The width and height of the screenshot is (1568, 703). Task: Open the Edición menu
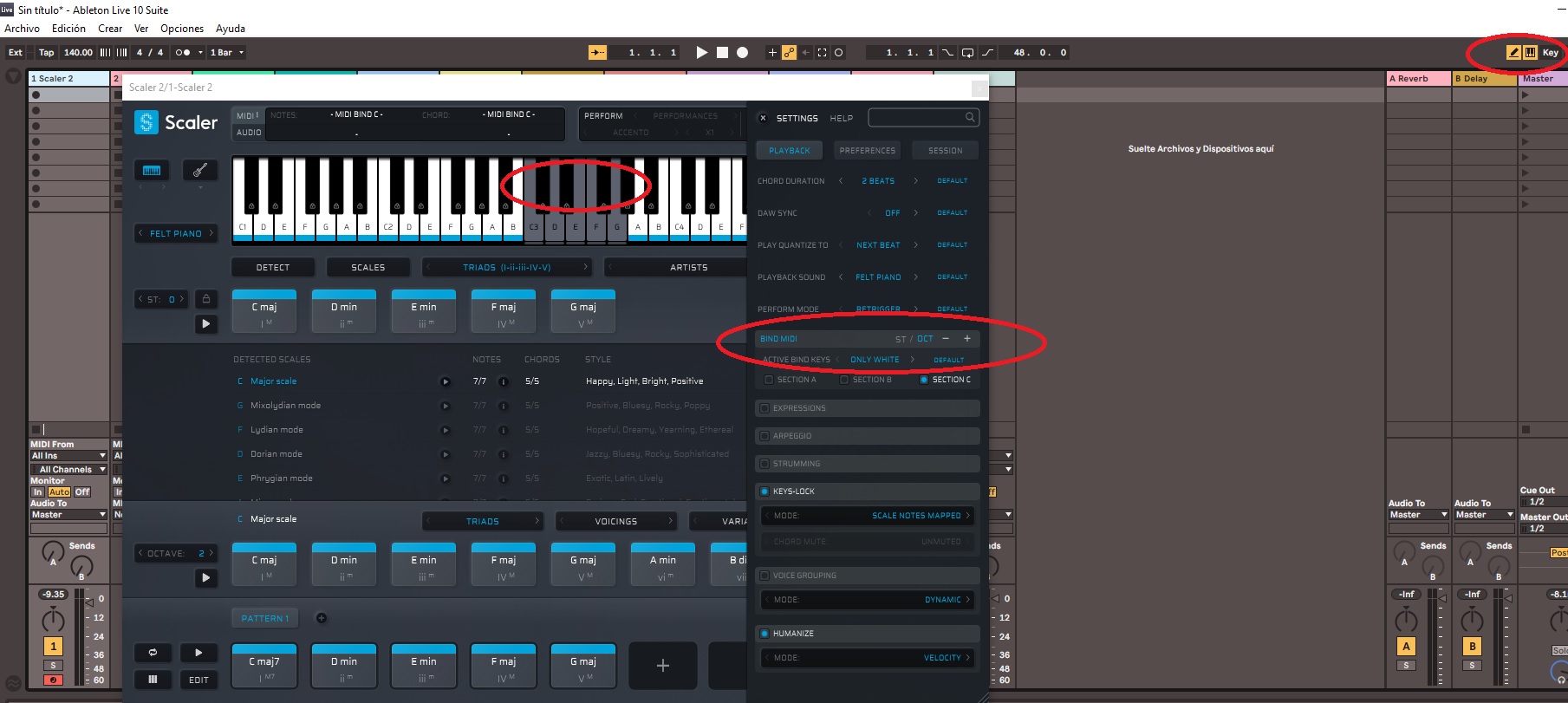[68, 29]
